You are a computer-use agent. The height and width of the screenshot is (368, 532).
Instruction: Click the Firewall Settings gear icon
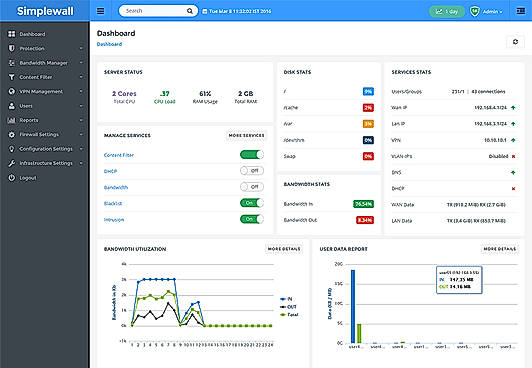coord(12,135)
